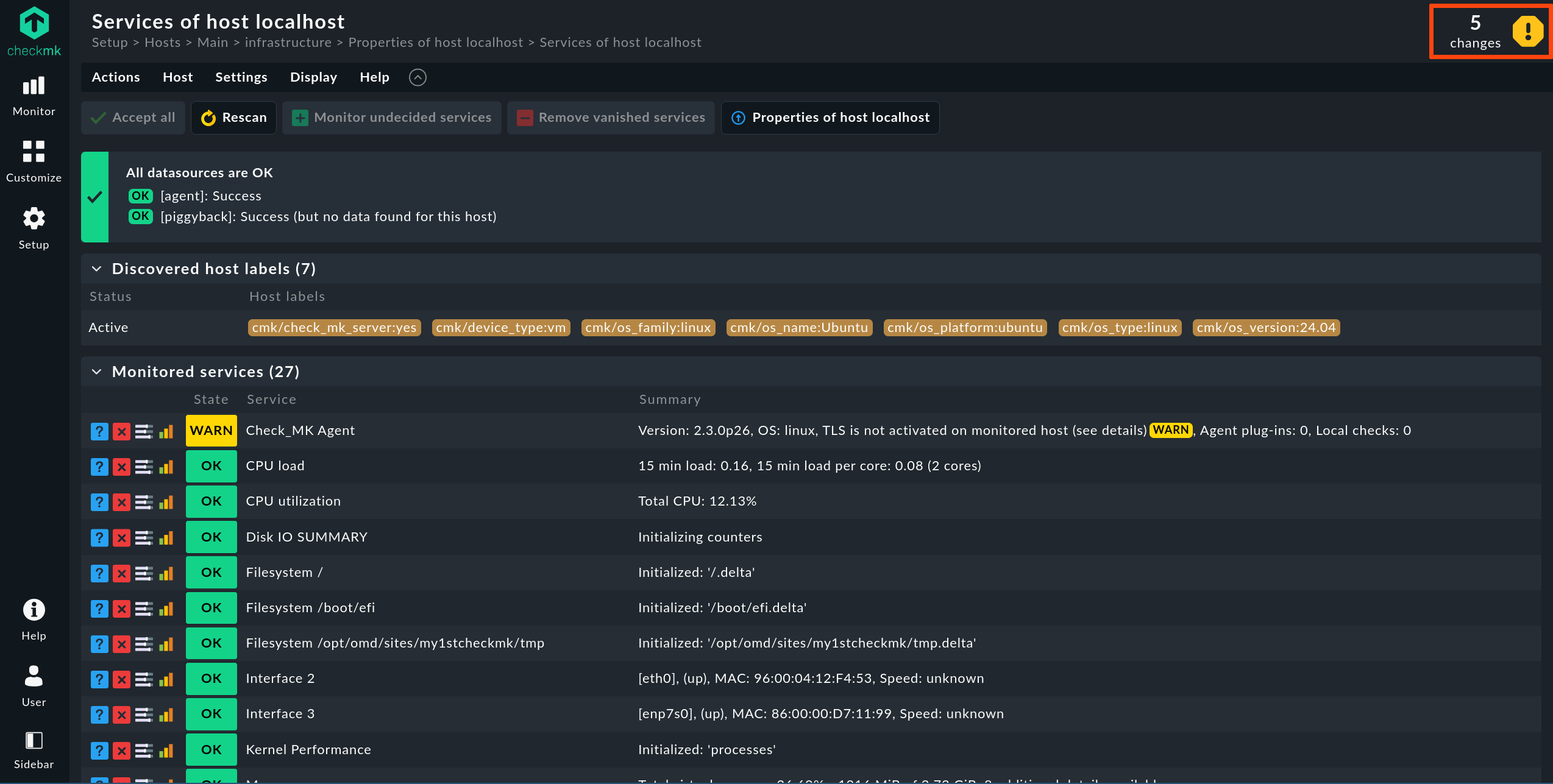1553x784 pixels.
Task: Show CPU utilization graphs icon
Action: [x=166, y=503]
